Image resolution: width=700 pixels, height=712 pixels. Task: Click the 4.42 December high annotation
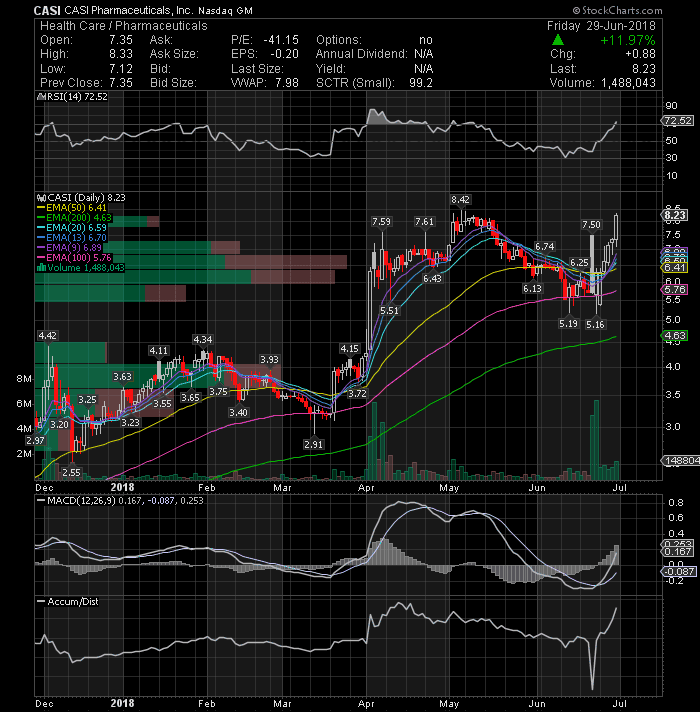tap(48, 336)
